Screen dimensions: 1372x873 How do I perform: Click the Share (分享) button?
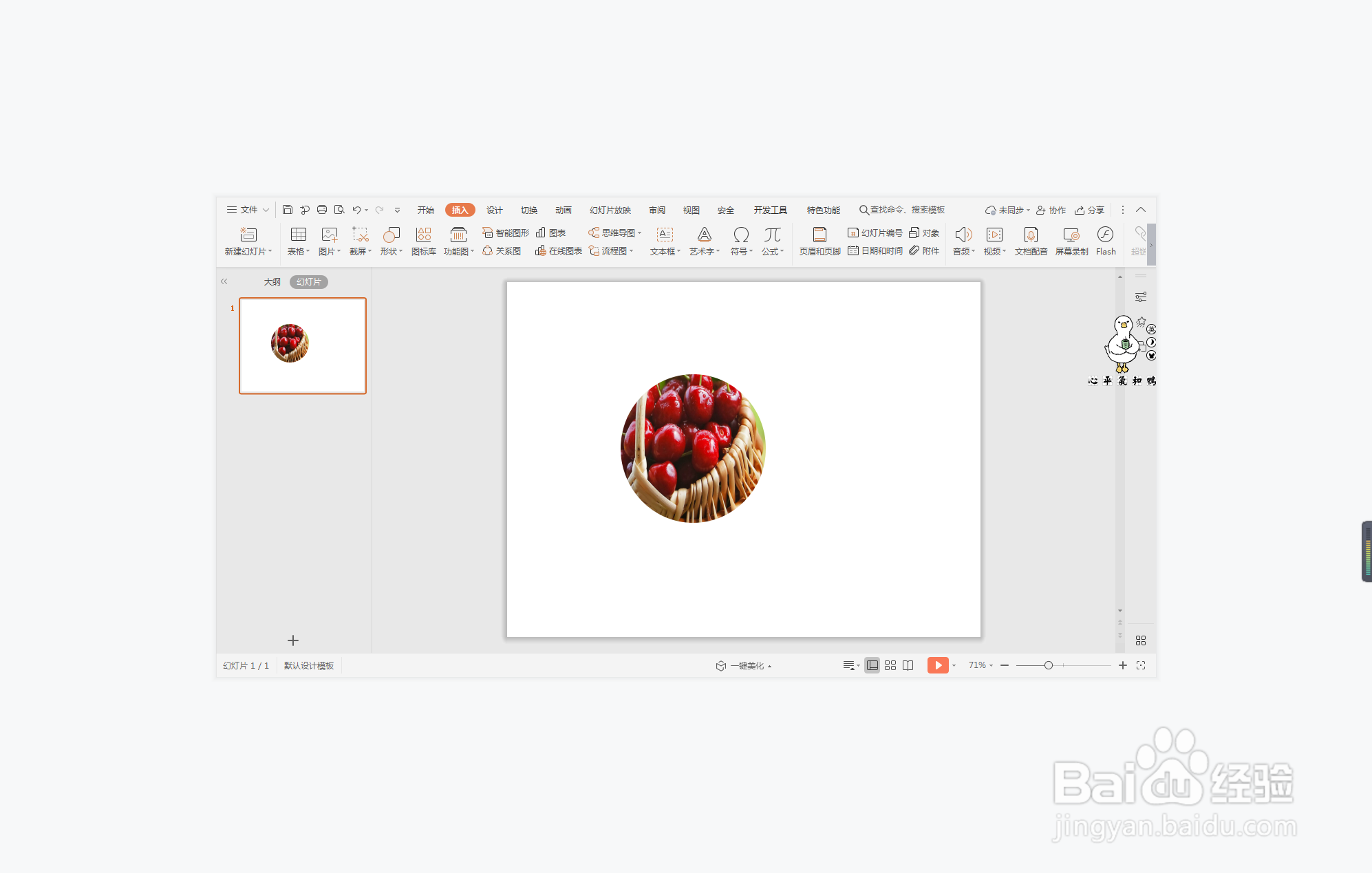point(1090,210)
